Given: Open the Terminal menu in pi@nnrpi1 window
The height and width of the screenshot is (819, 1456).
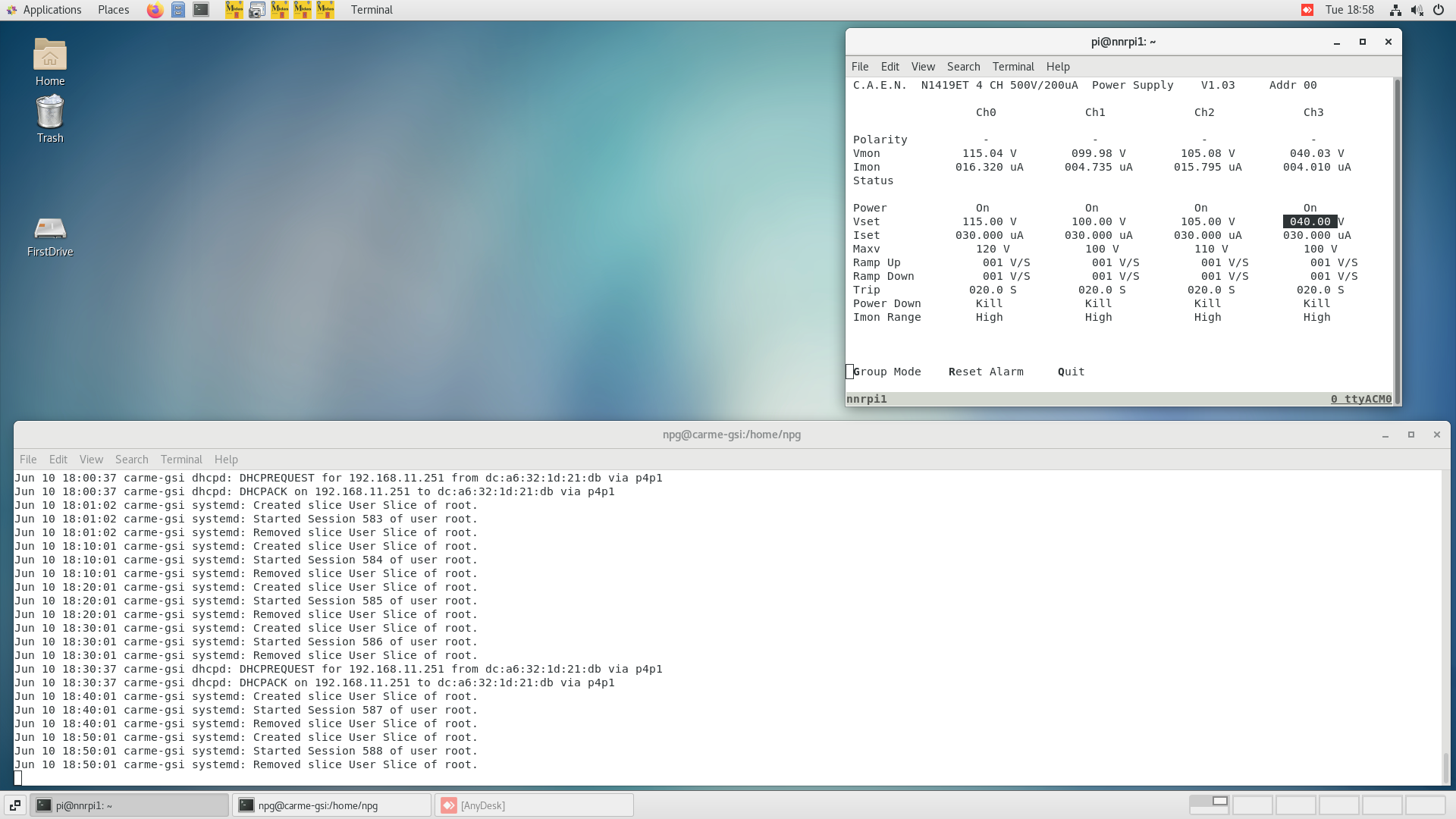Looking at the screenshot, I should (x=1013, y=67).
